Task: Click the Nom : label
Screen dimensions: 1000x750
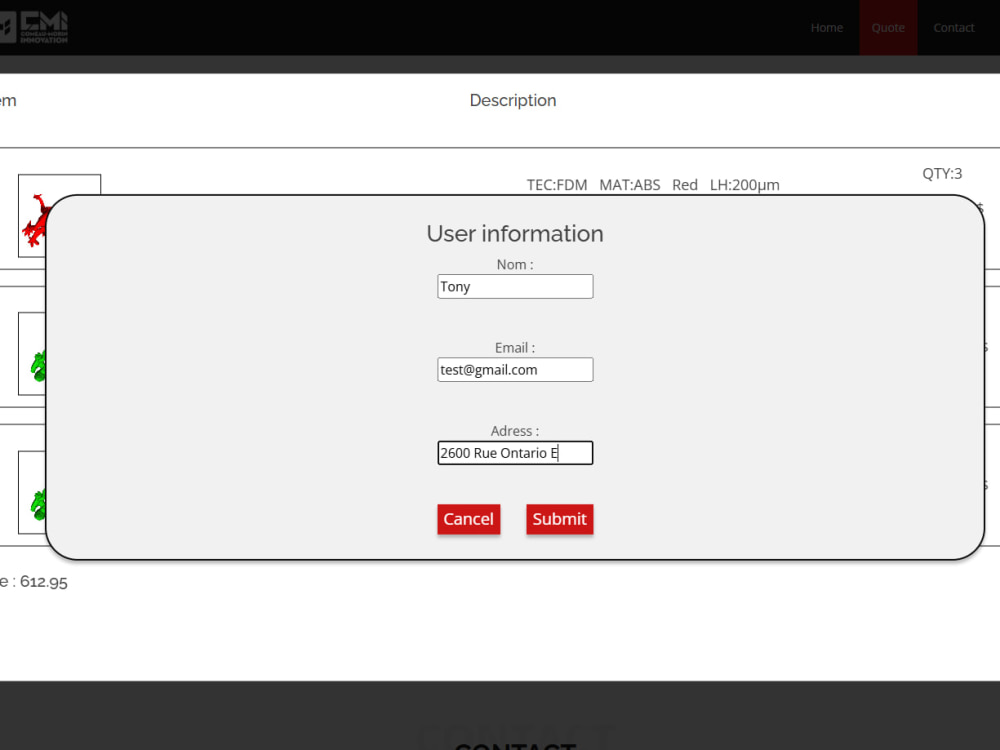Action: click(515, 264)
